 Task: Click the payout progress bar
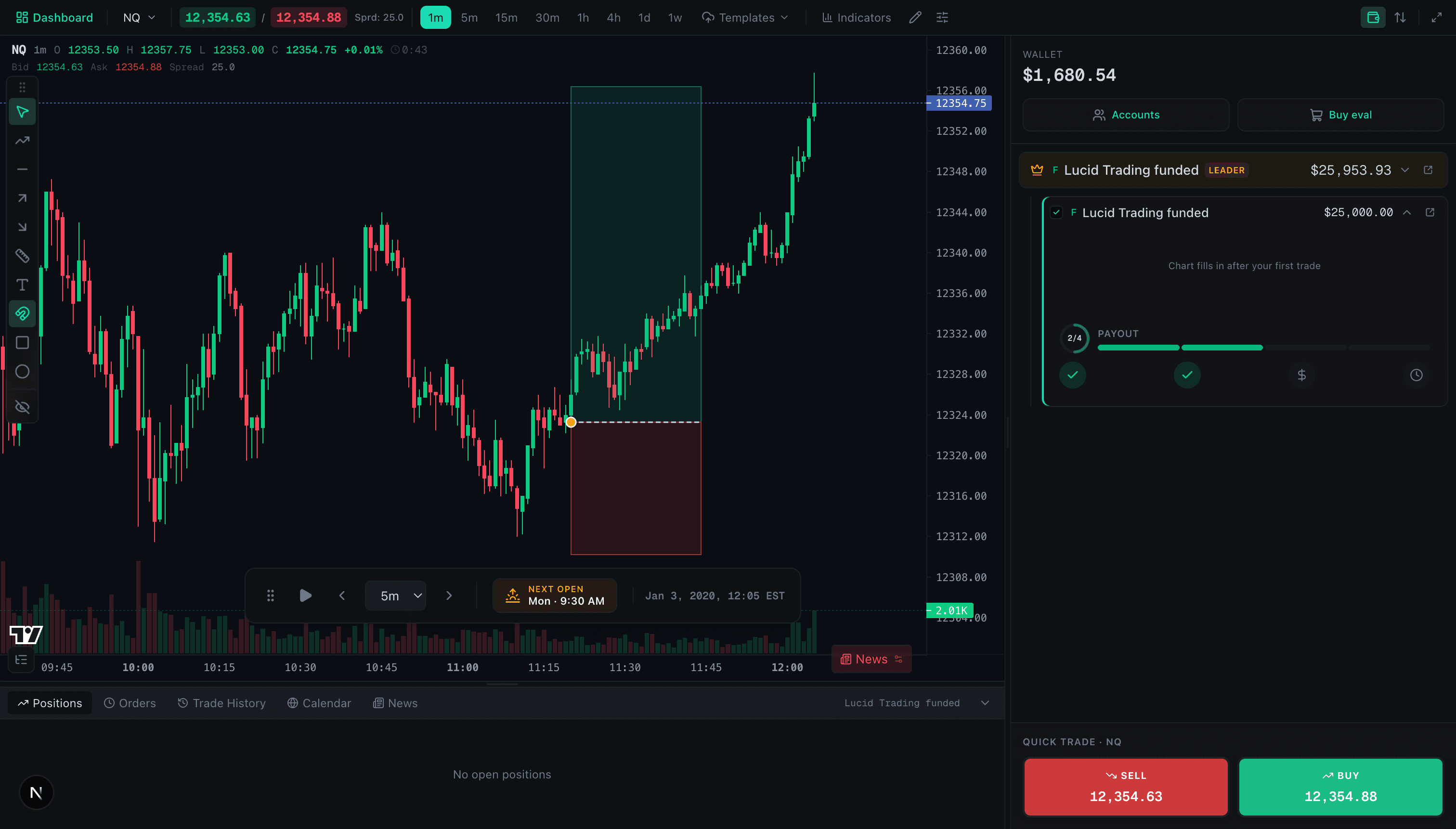coord(1263,347)
